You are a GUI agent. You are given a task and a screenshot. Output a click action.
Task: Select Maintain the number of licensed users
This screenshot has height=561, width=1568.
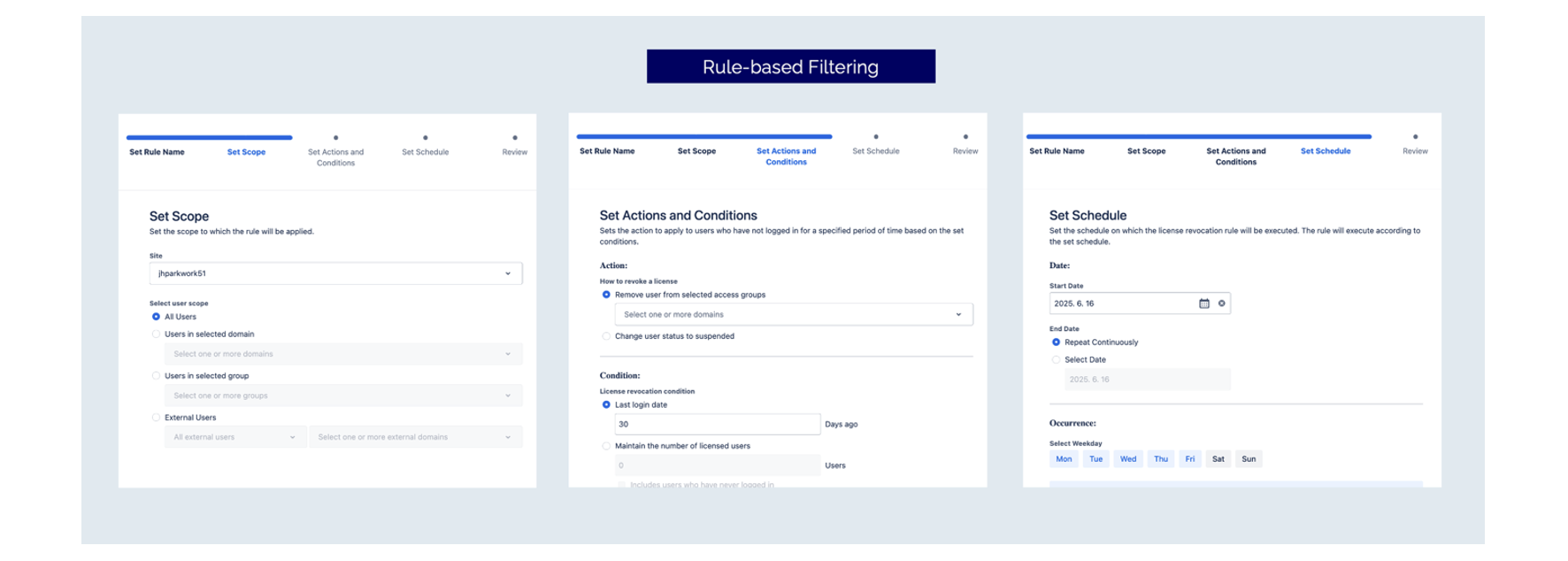(606, 446)
